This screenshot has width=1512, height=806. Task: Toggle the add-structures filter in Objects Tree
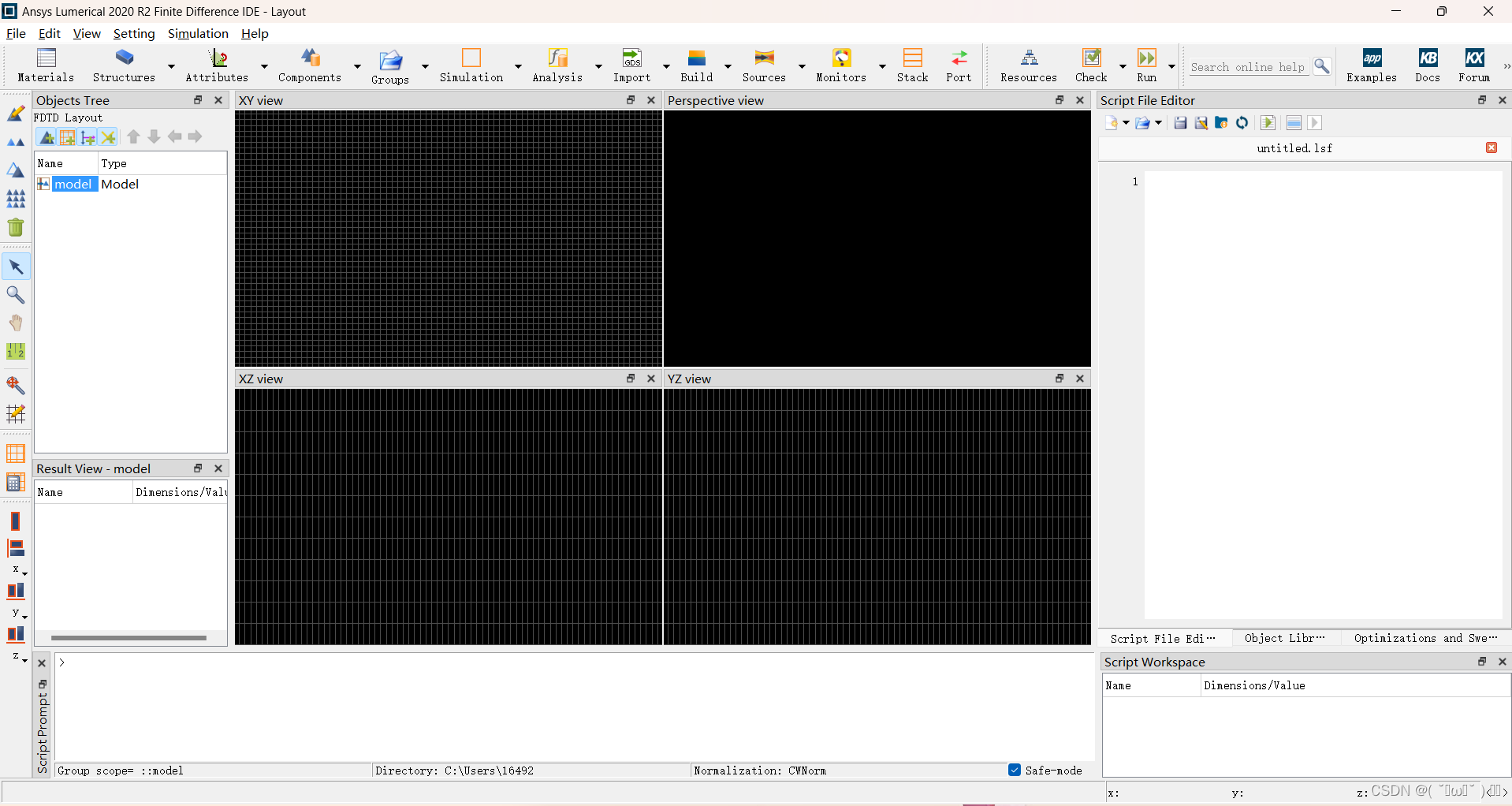click(47, 137)
